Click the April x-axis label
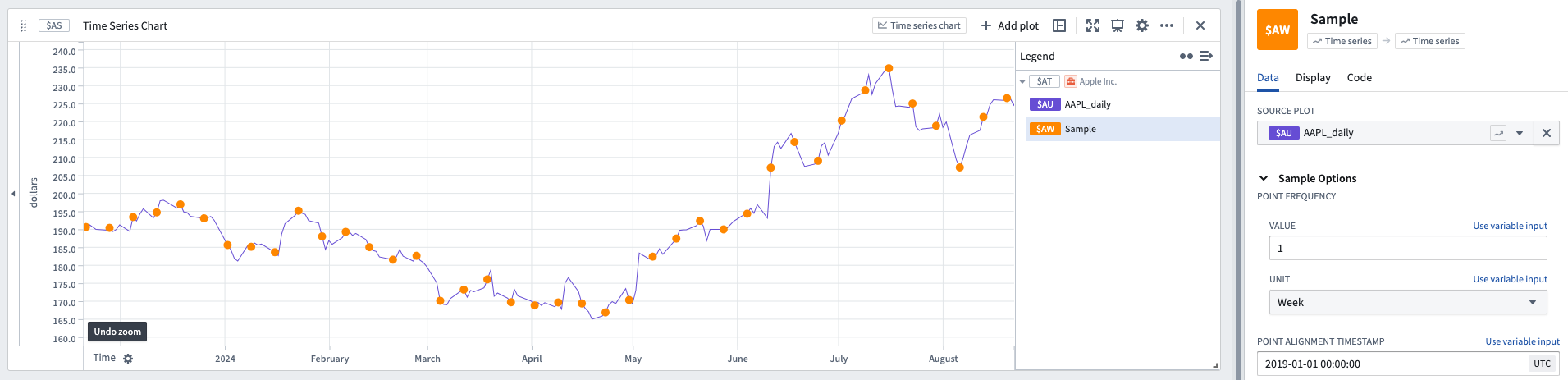Image resolution: width=1568 pixels, height=380 pixels. 532,359
